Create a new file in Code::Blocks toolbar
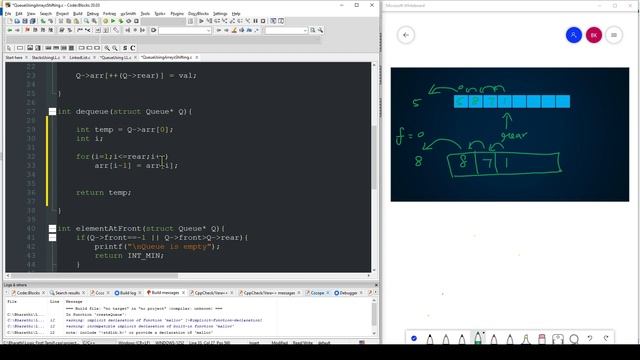640x360 pixels. pos(9,21)
